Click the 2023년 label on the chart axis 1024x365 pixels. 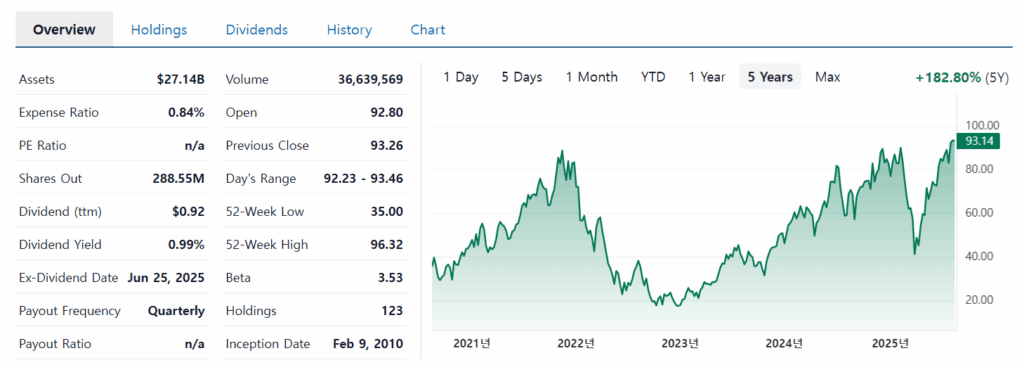(678, 343)
